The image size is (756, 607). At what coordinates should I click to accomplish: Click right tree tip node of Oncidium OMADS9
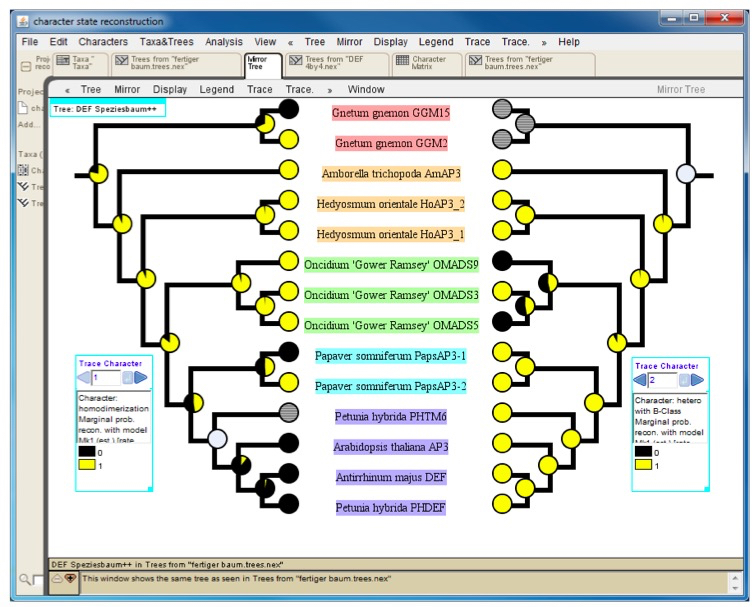502,261
